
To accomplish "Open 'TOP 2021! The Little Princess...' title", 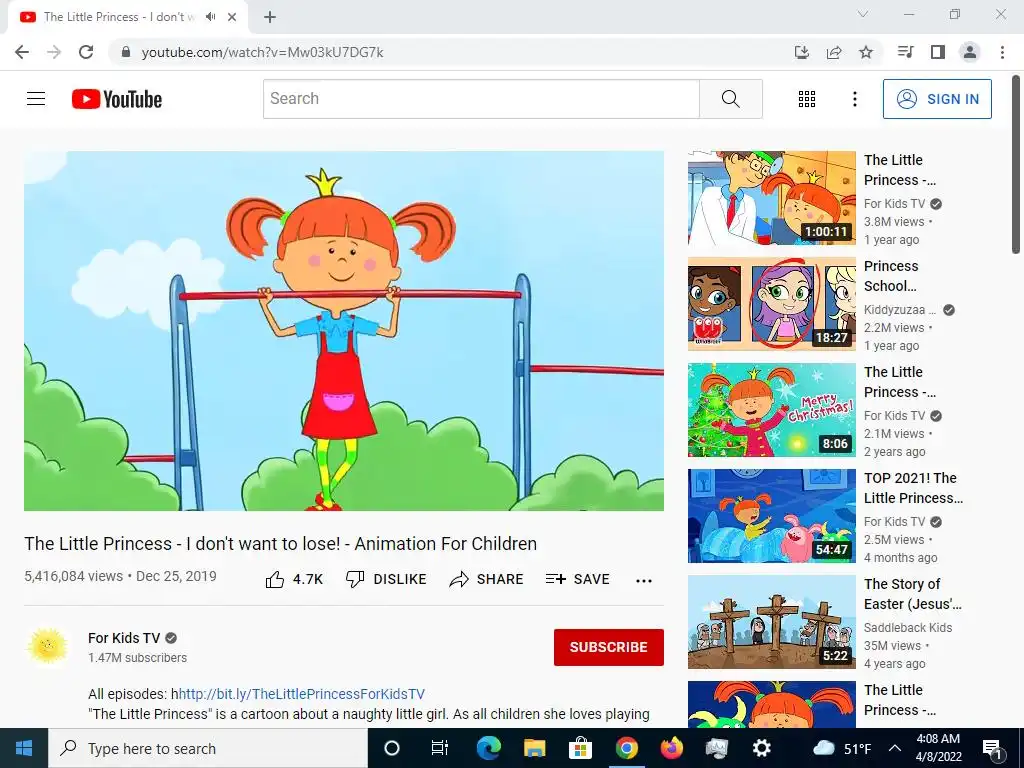I will click(913, 488).
